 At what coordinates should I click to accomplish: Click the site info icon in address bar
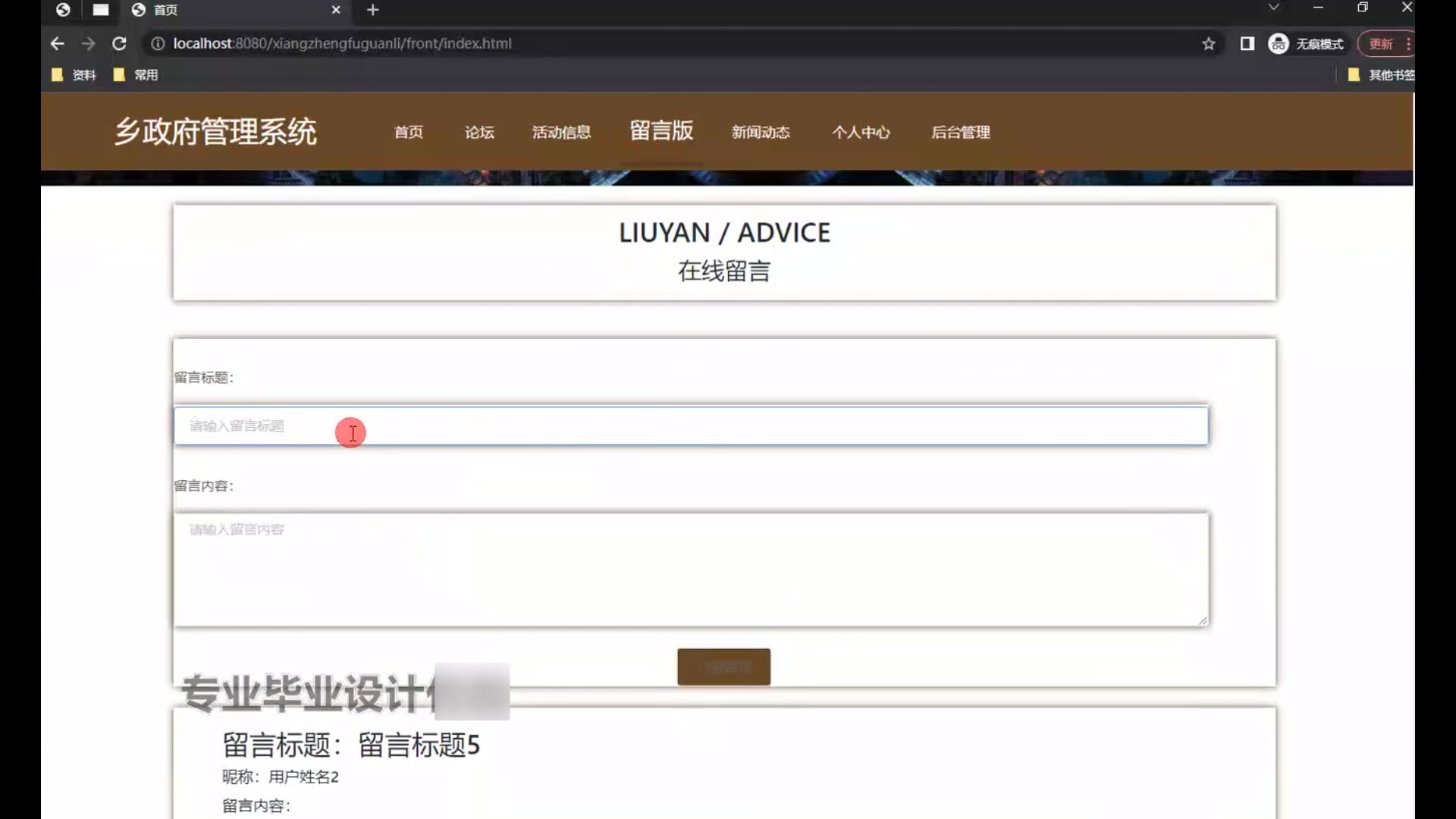[158, 44]
